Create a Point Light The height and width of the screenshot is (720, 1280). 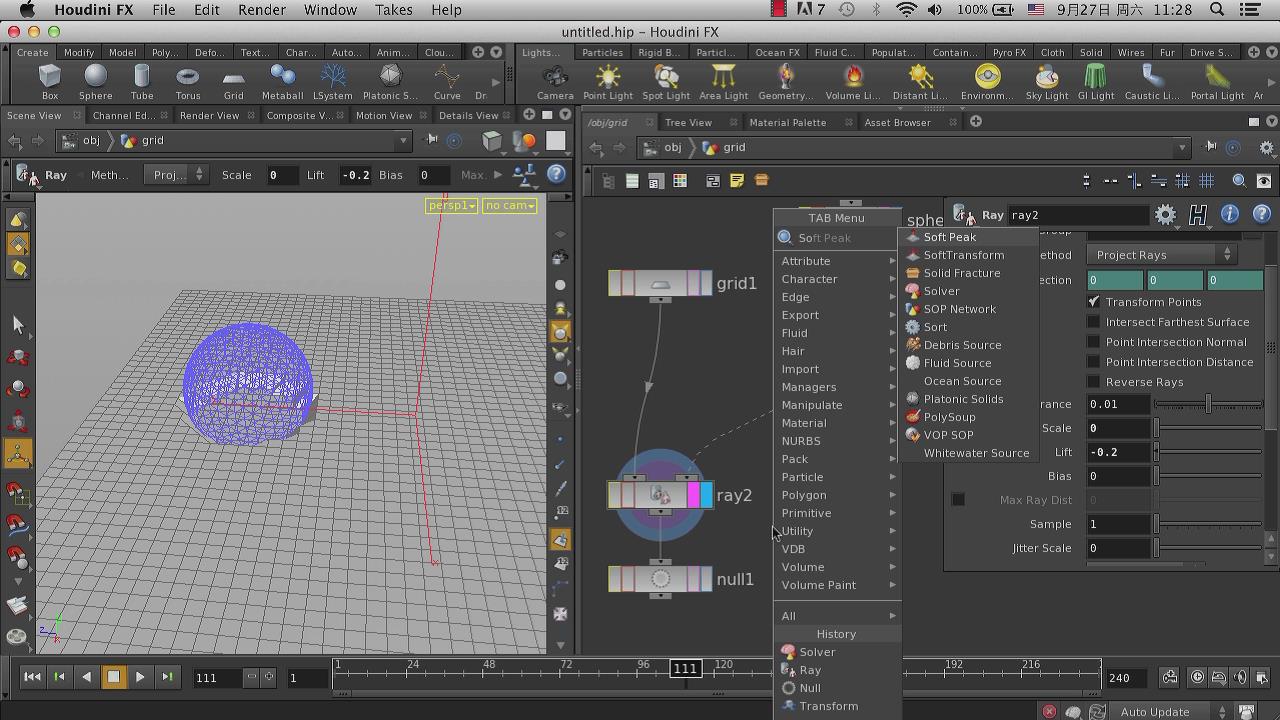[607, 82]
